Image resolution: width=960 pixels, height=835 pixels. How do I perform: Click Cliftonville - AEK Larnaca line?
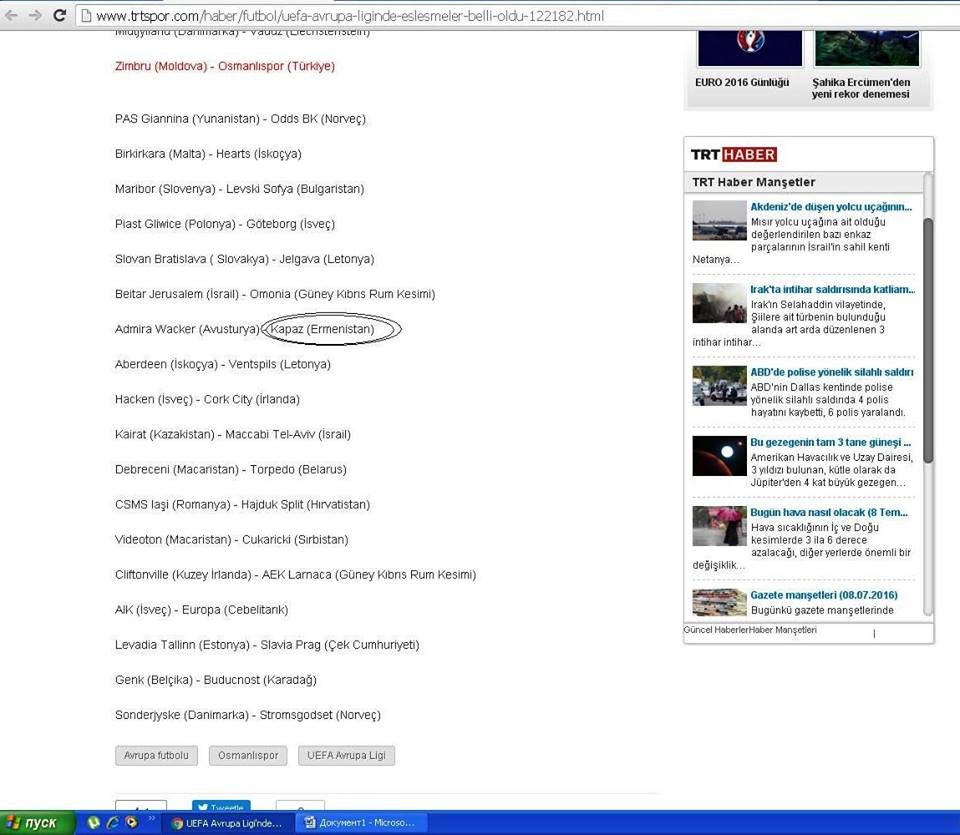295,575
